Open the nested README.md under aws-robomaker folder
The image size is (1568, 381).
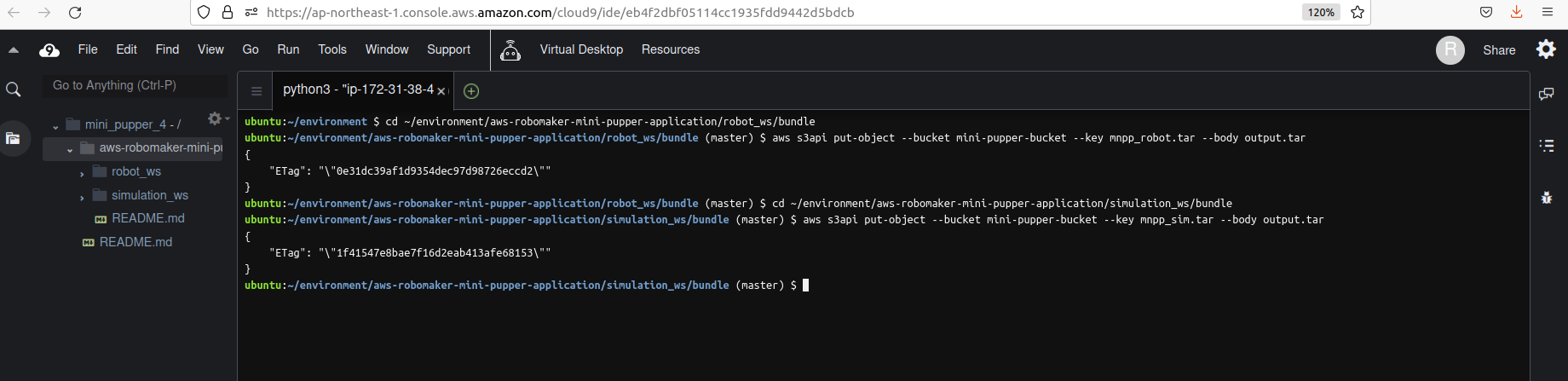tap(148, 218)
